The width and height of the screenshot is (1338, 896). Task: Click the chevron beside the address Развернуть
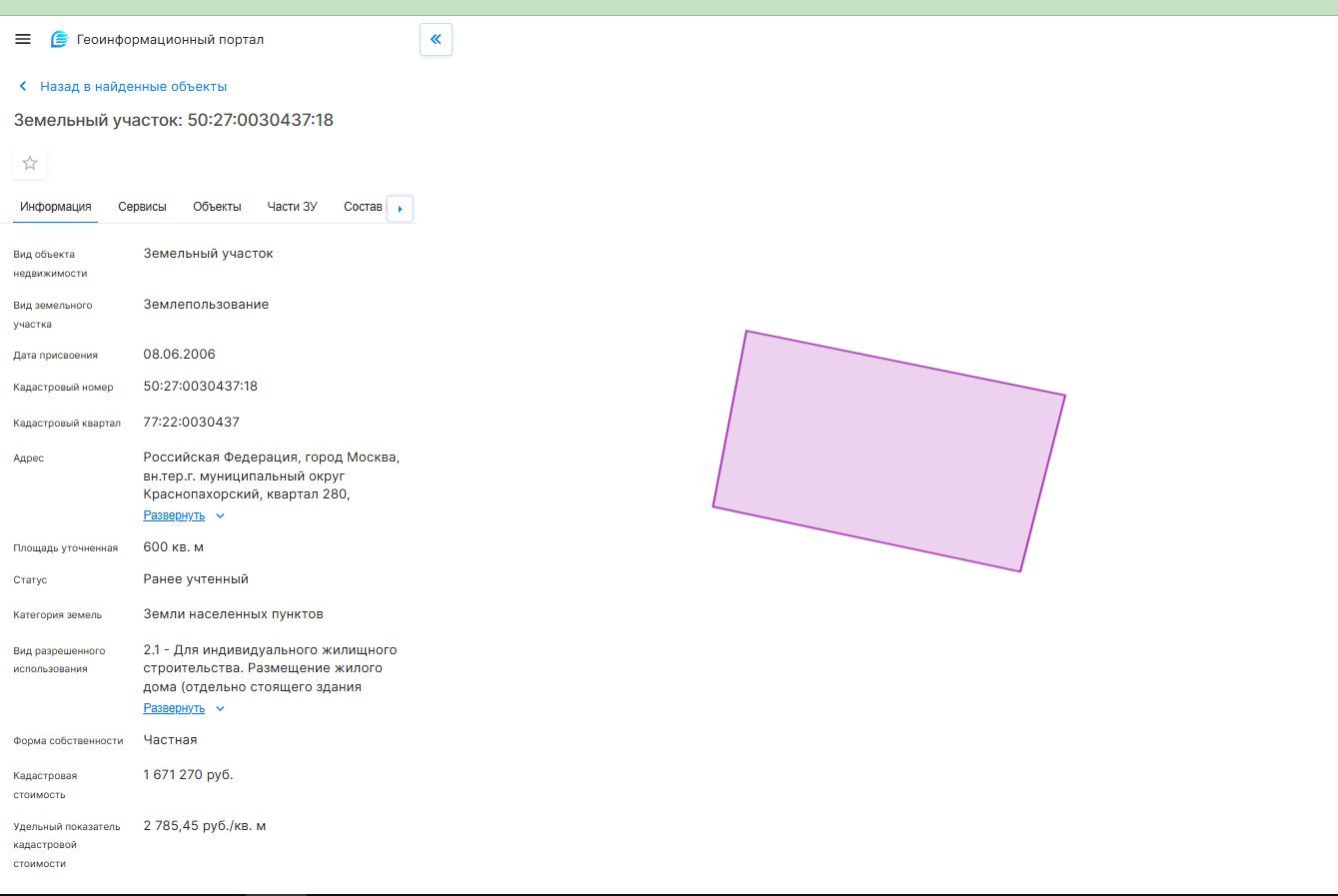(221, 516)
